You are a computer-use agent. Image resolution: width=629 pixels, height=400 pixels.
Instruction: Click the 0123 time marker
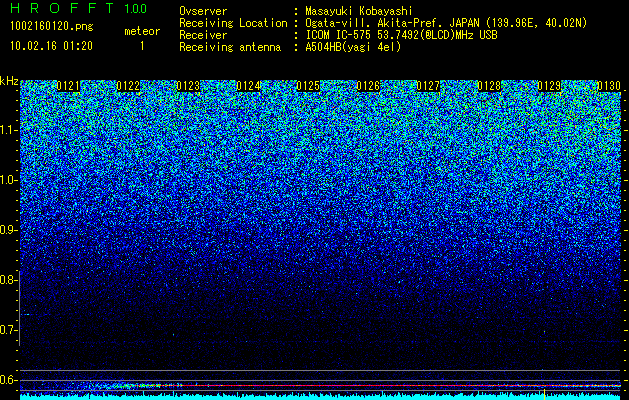coord(188,86)
